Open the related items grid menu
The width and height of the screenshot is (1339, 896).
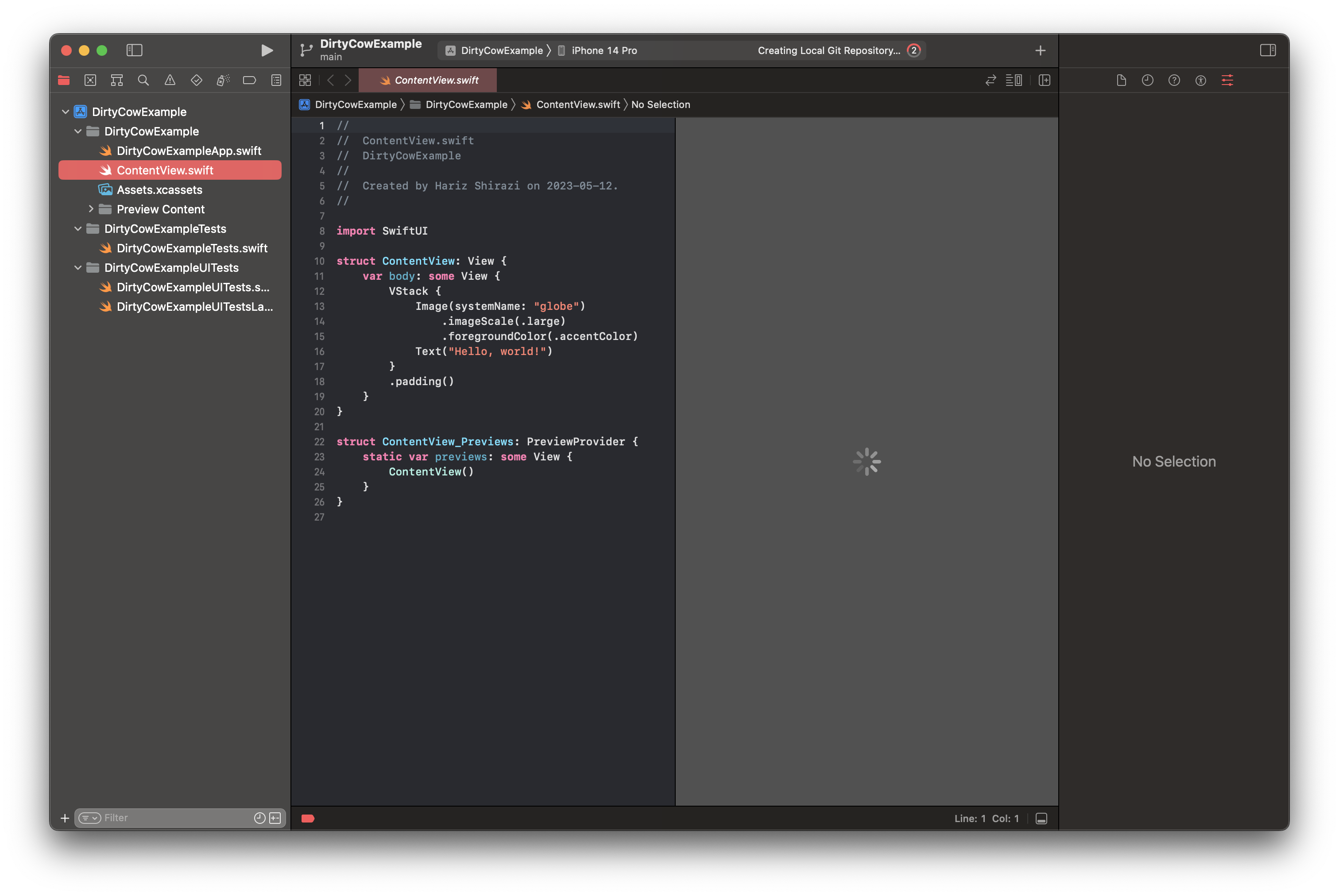click(305, 80)
